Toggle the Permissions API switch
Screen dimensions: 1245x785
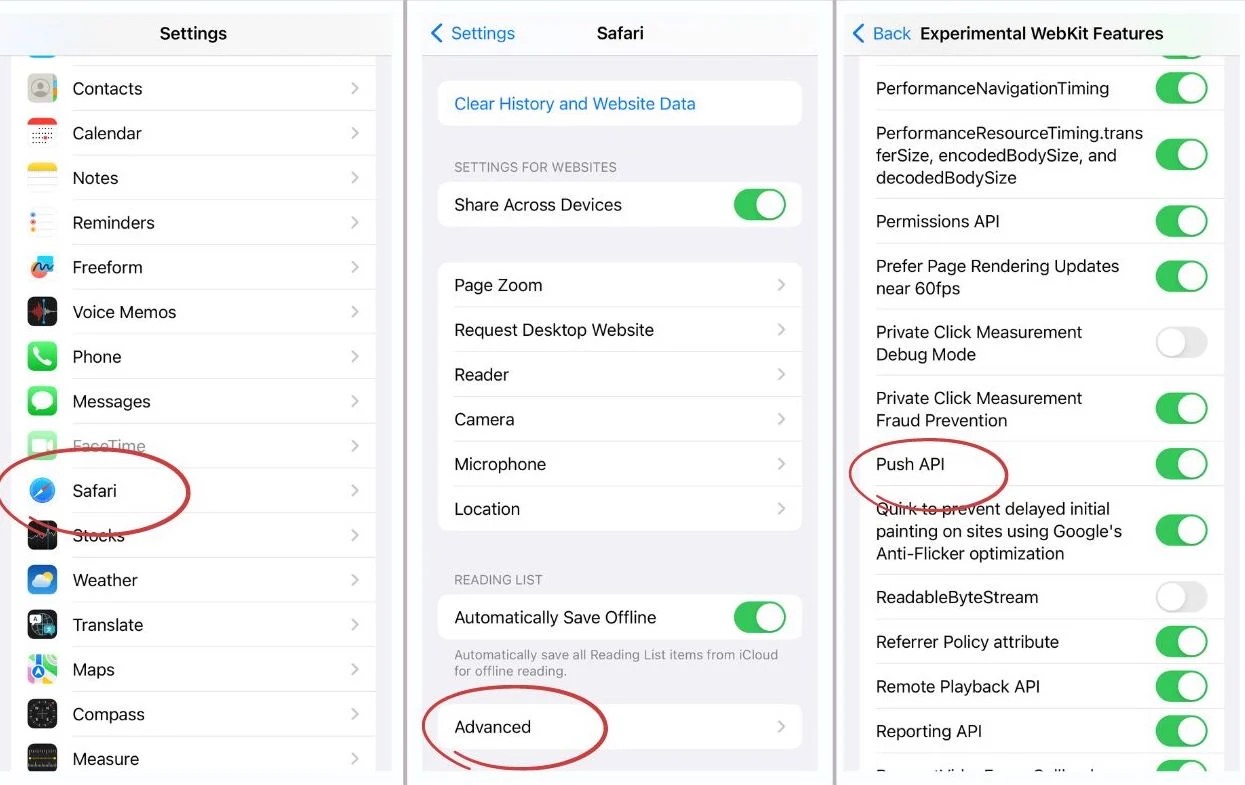(1182, 221)
